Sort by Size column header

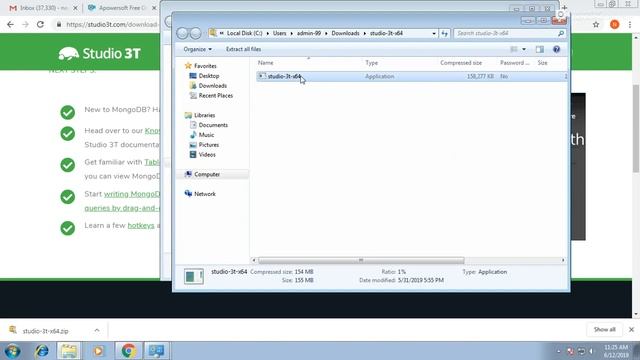point(542,63)
